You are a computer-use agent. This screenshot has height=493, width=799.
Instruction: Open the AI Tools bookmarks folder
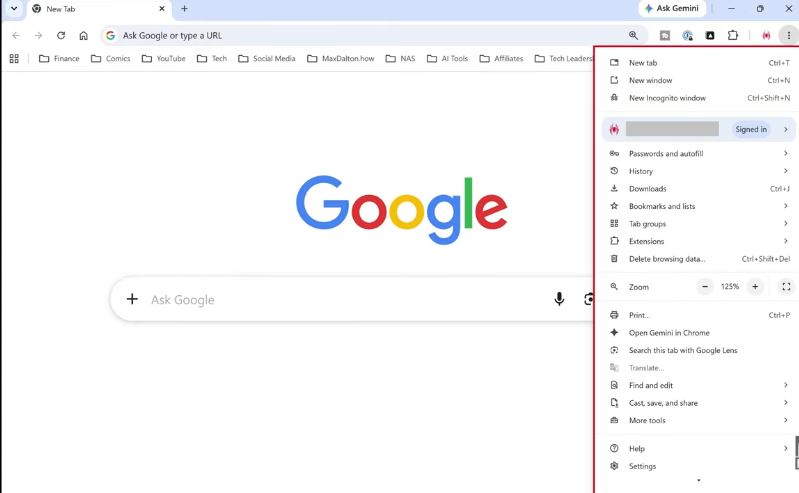(447, 59)
